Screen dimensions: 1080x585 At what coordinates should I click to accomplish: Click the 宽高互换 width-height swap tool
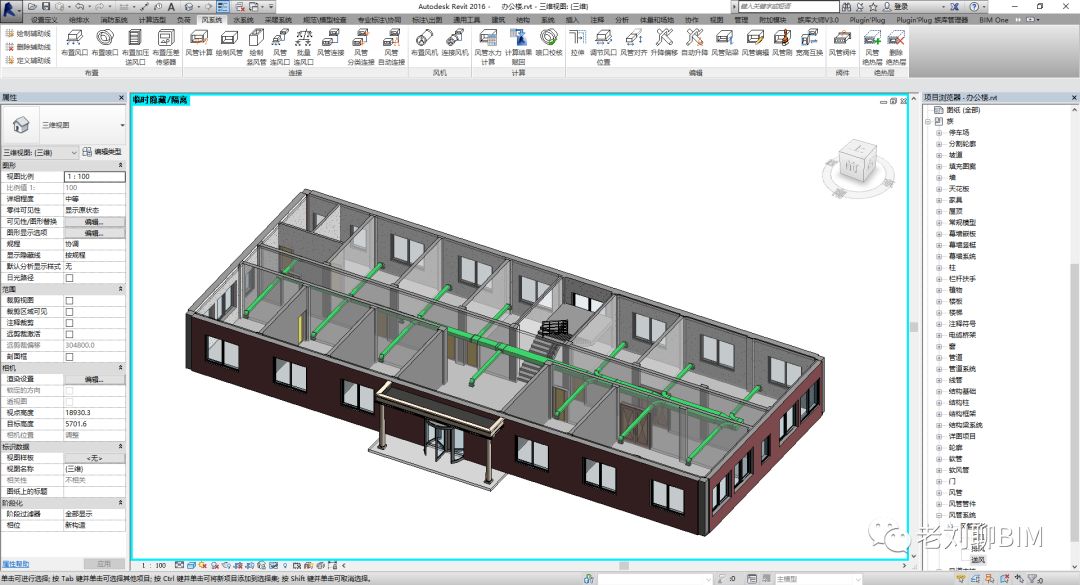[x=809, y=43]
